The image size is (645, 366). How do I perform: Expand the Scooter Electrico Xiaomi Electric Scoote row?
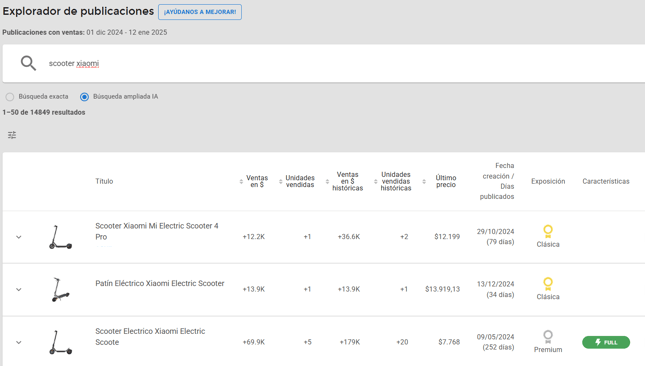(x=19, y=342)
